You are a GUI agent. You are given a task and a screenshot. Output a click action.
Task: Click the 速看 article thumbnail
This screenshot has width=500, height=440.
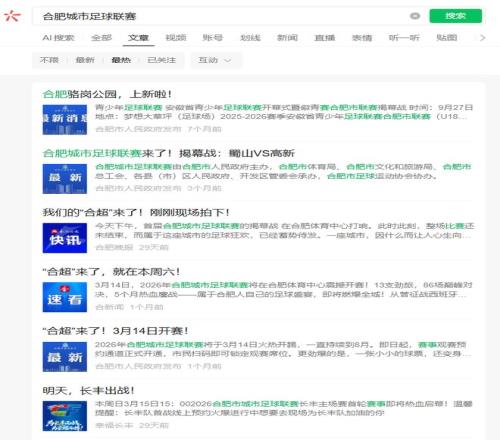pyautogui.click(x=65, y=297)
